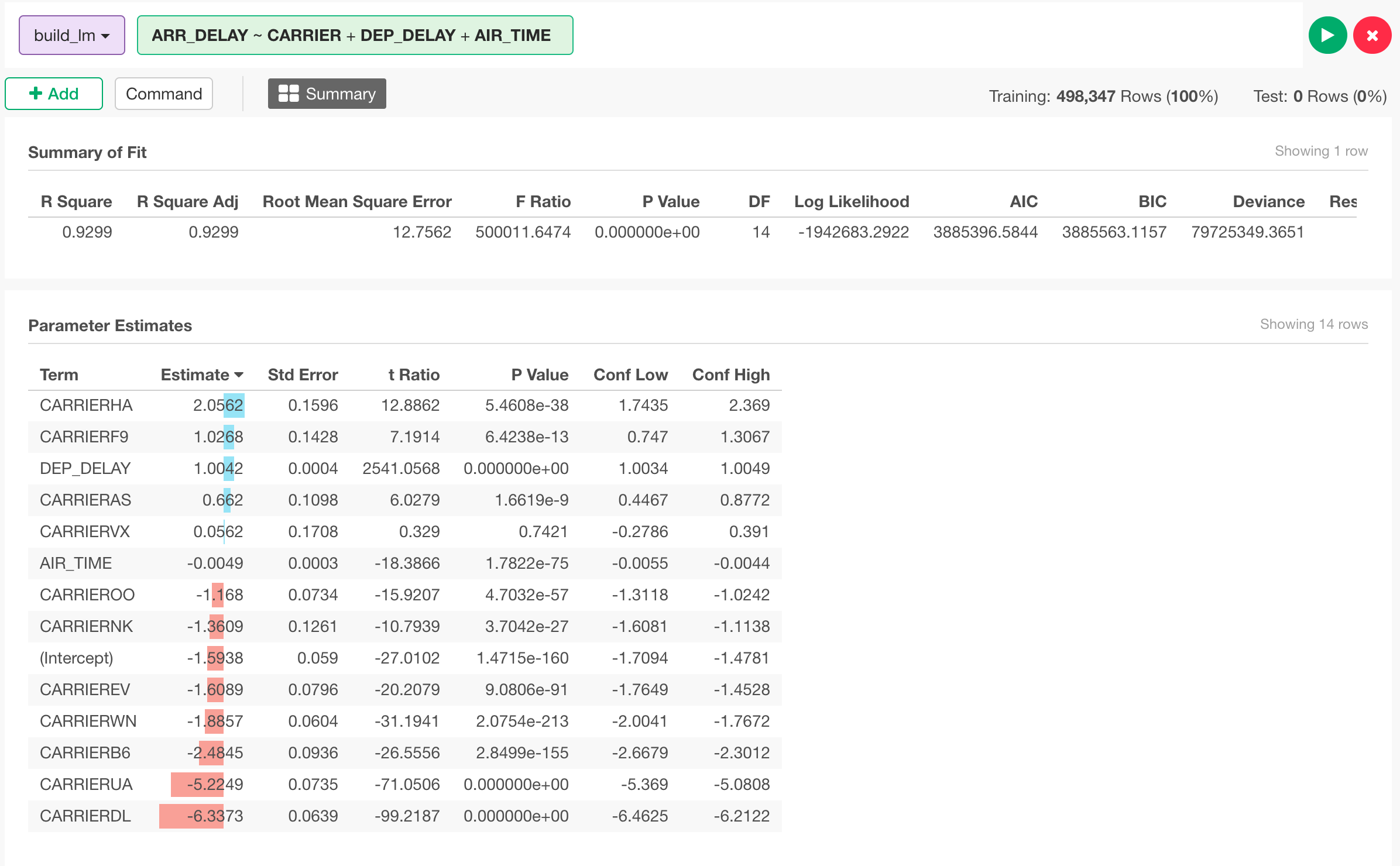Run the model with the green play icon

pyautogui.click(x=1327, y=35)
